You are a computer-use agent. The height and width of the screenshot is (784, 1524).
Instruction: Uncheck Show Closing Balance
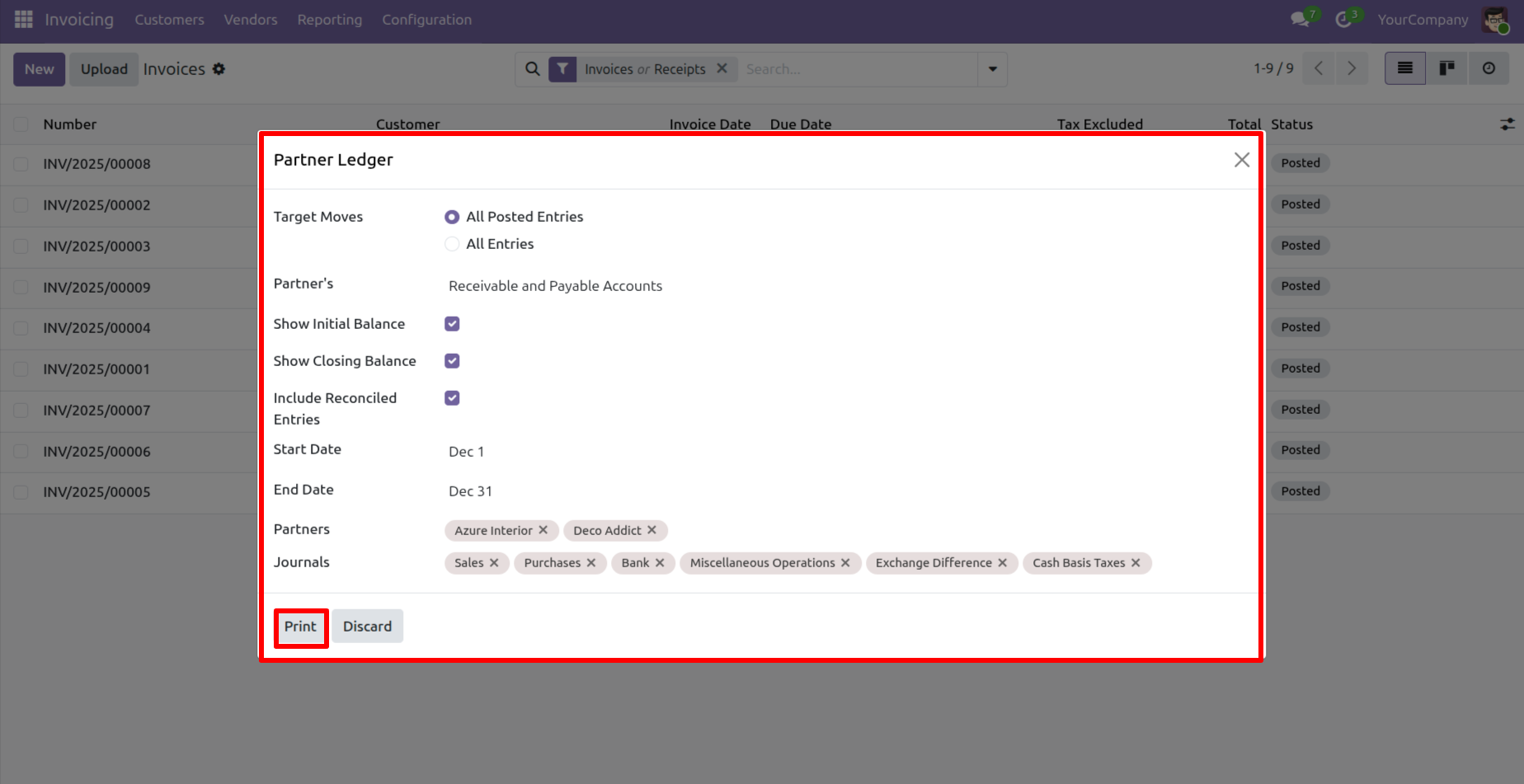[452, 361]
